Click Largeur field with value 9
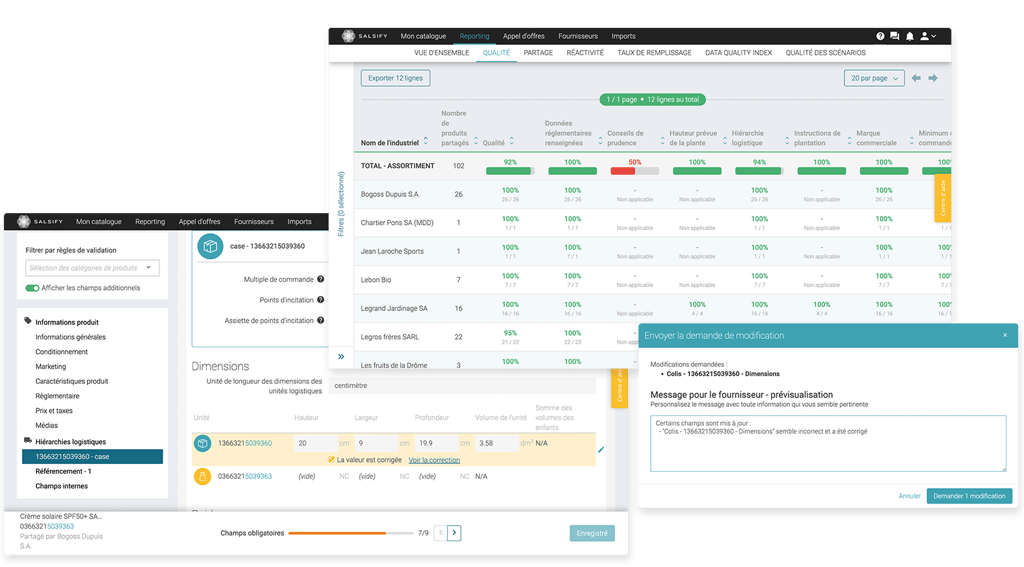The image size is (1024, 567). [x=376, y=443]
